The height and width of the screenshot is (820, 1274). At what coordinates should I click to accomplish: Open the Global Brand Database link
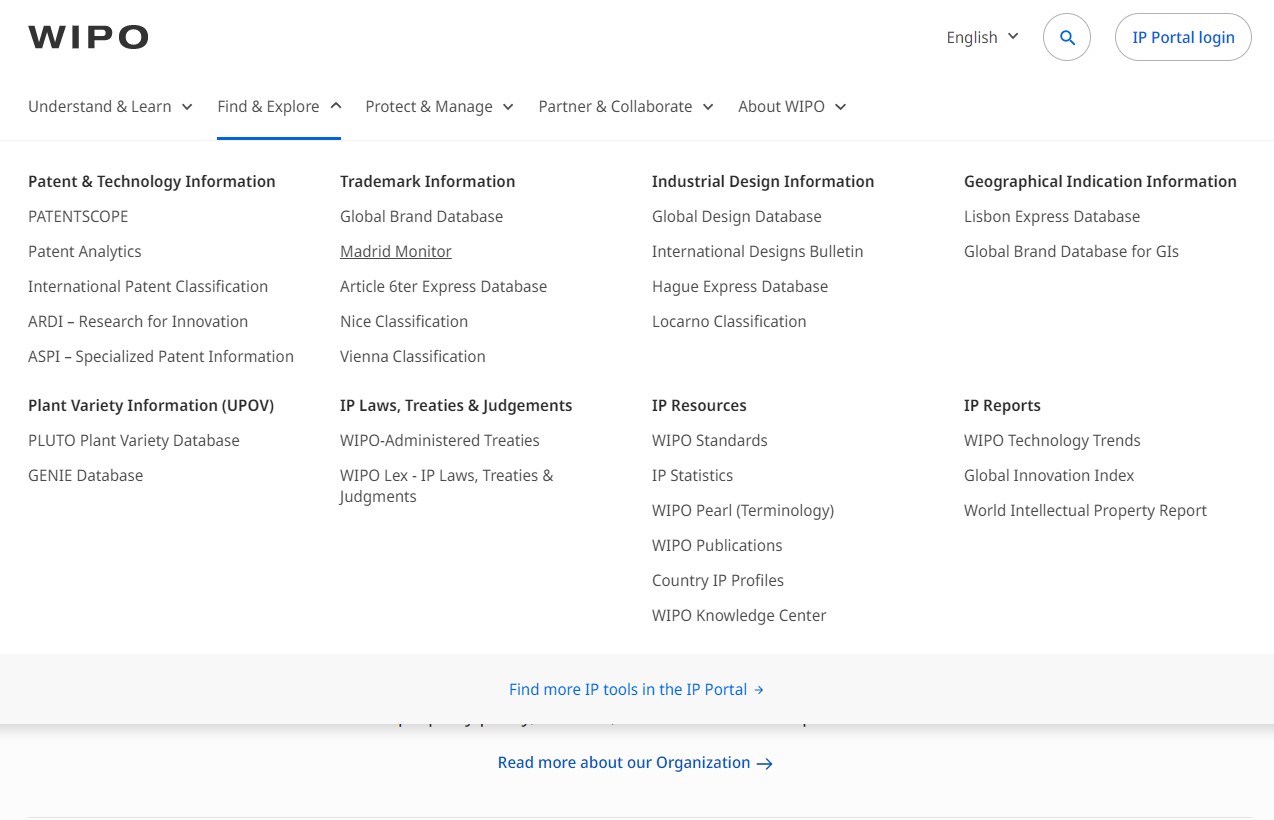[x=421, y=217]
